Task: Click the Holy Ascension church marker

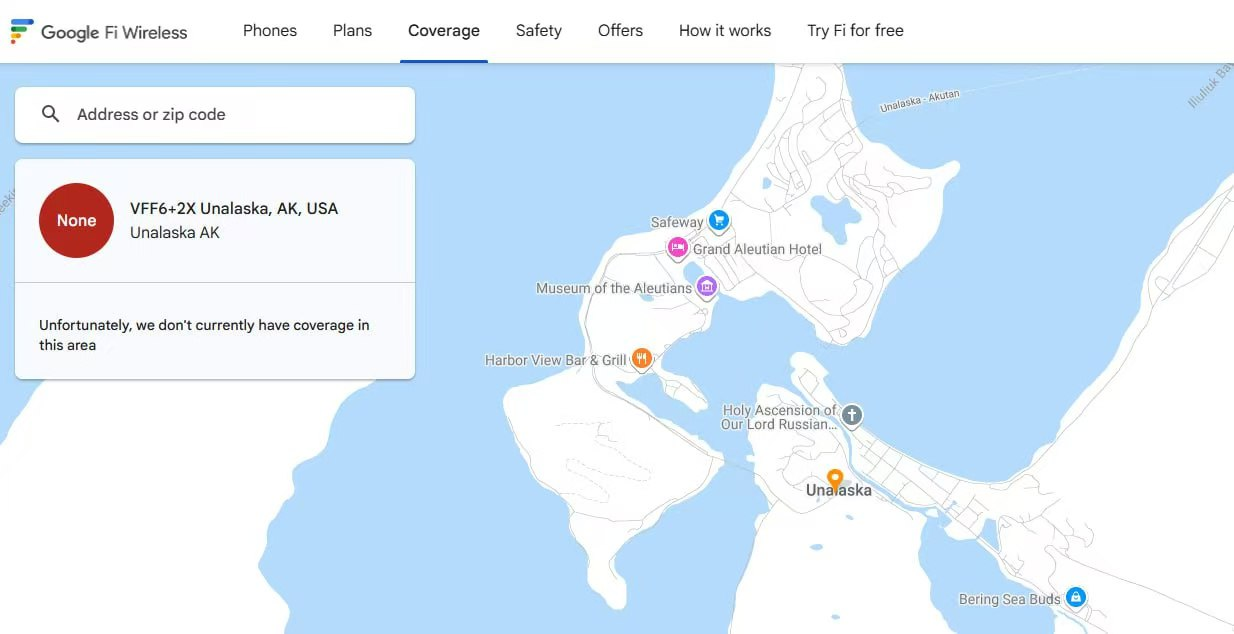Action: click(x=851, y=415)
